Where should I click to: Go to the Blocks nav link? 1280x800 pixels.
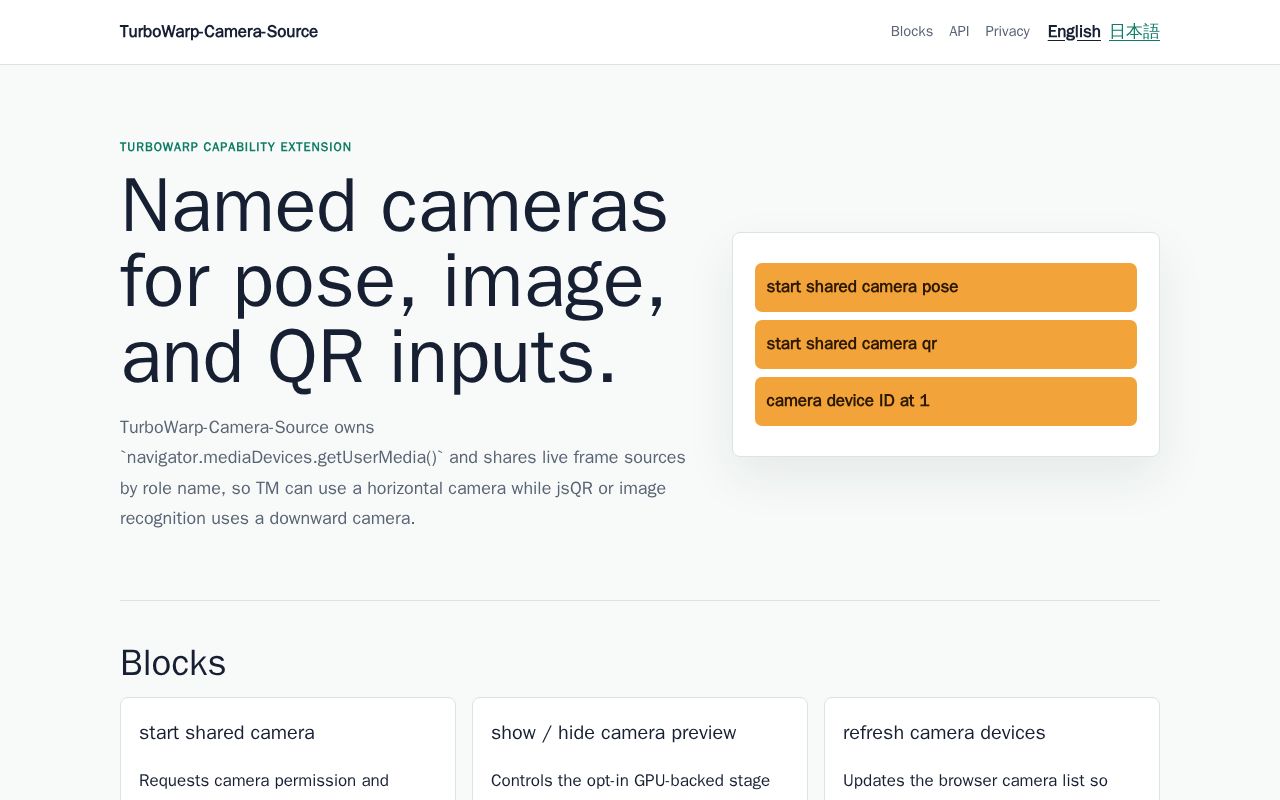[912, 32]
